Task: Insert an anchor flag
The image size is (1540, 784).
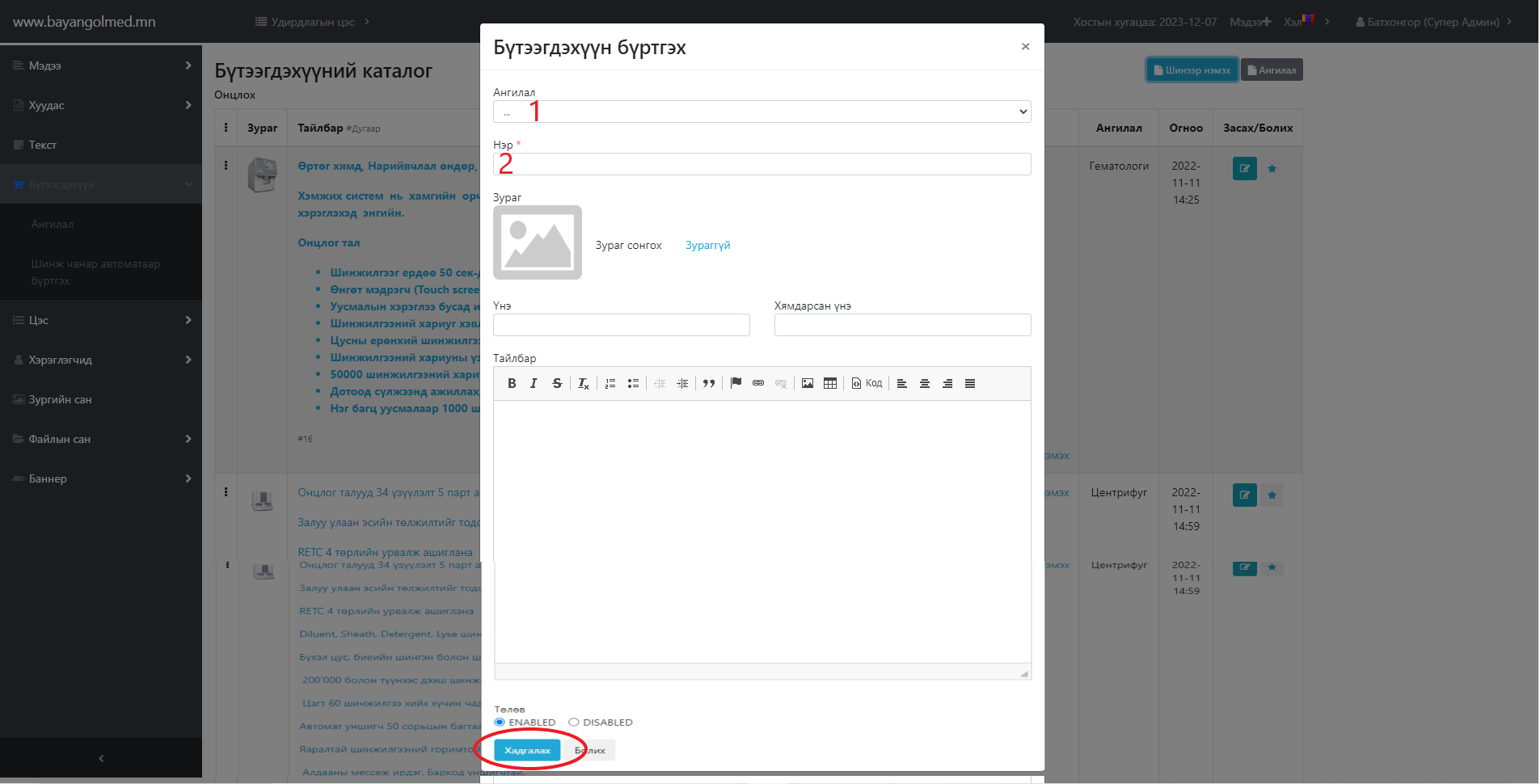Action: (x=736, y=384)
